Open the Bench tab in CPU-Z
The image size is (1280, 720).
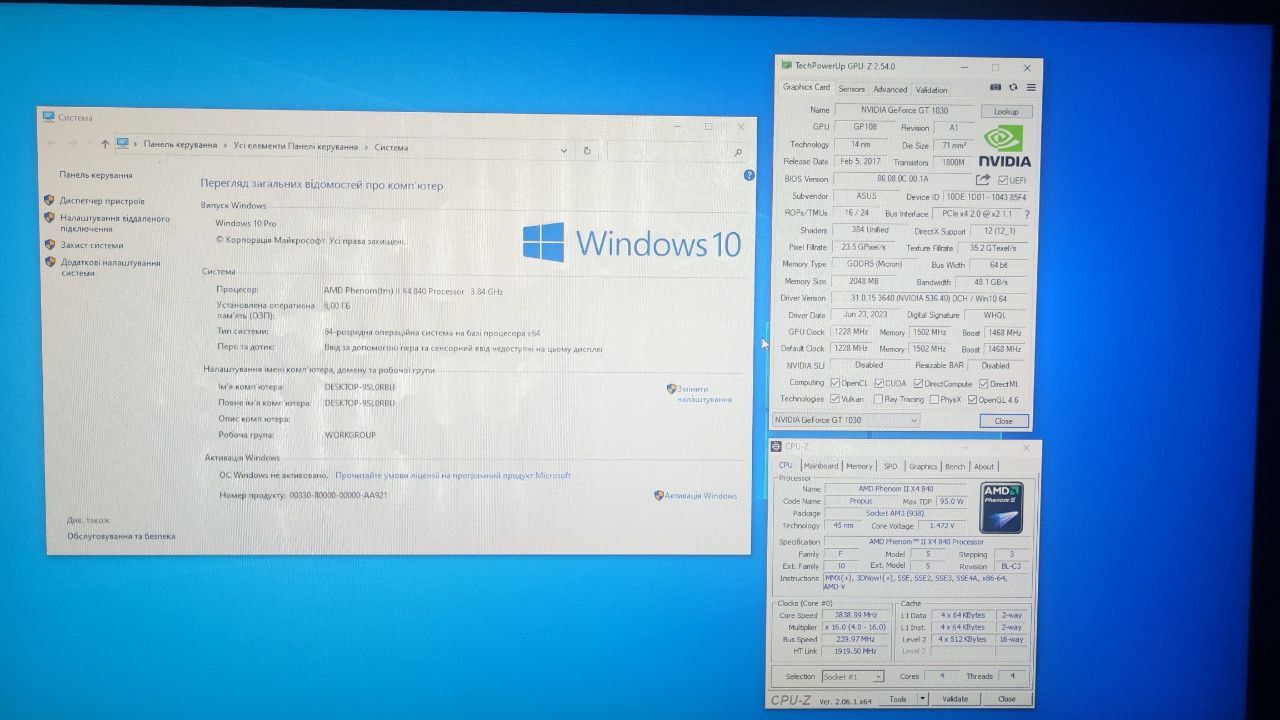click(x=955, y=466)
